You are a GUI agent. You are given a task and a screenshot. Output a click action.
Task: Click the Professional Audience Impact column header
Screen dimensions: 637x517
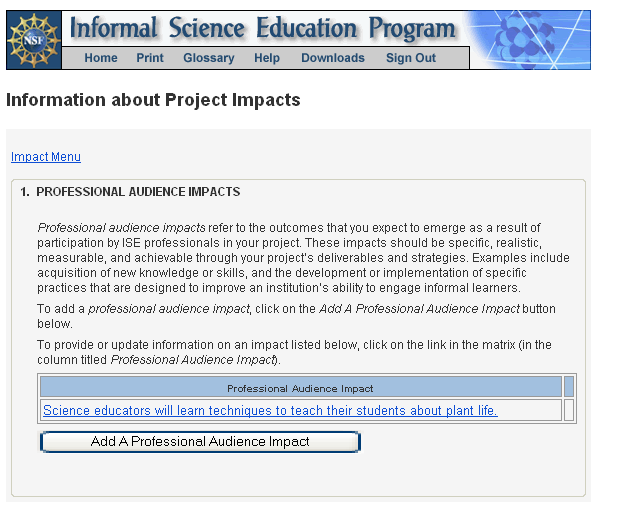300,388
